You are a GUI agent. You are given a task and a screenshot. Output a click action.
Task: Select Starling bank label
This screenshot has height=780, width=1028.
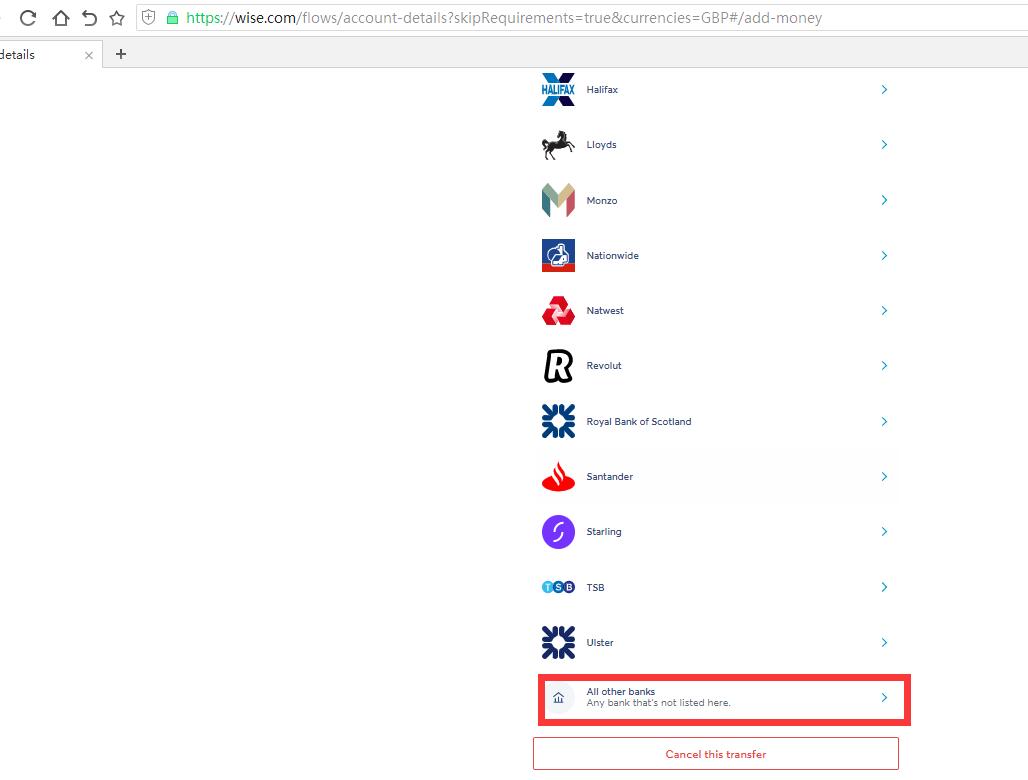(604, 532)
